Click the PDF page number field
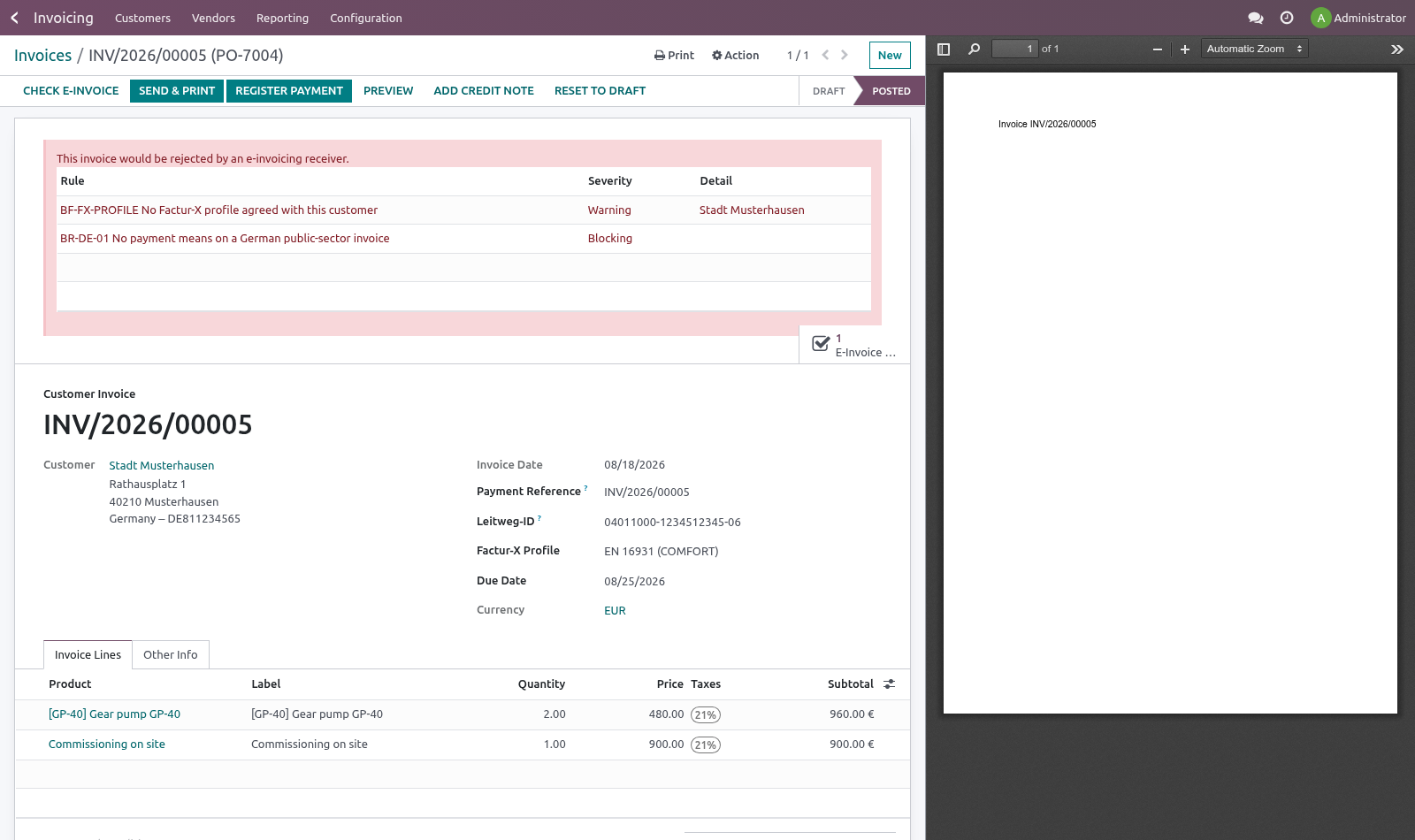The height and width of the screenshot is (840, 1415). tap(1014, 50)
